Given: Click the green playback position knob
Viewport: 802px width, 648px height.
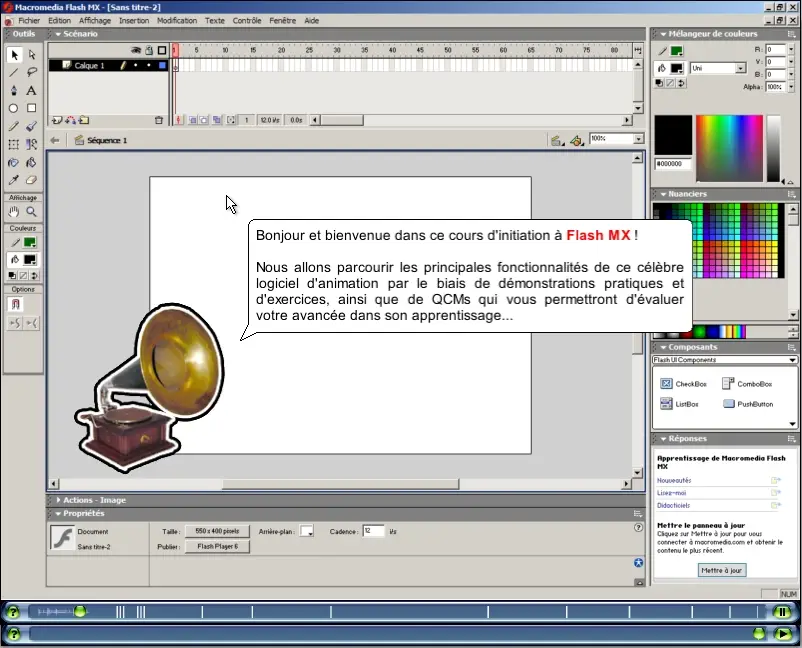Looking at the screenshot, I should click(x=80, y=611).
